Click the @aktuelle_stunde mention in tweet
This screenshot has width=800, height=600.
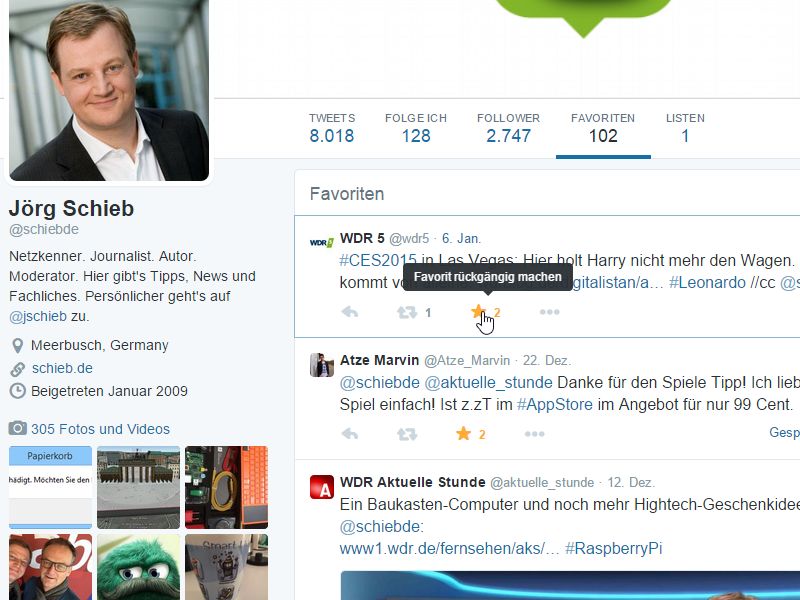click(488, 383)
